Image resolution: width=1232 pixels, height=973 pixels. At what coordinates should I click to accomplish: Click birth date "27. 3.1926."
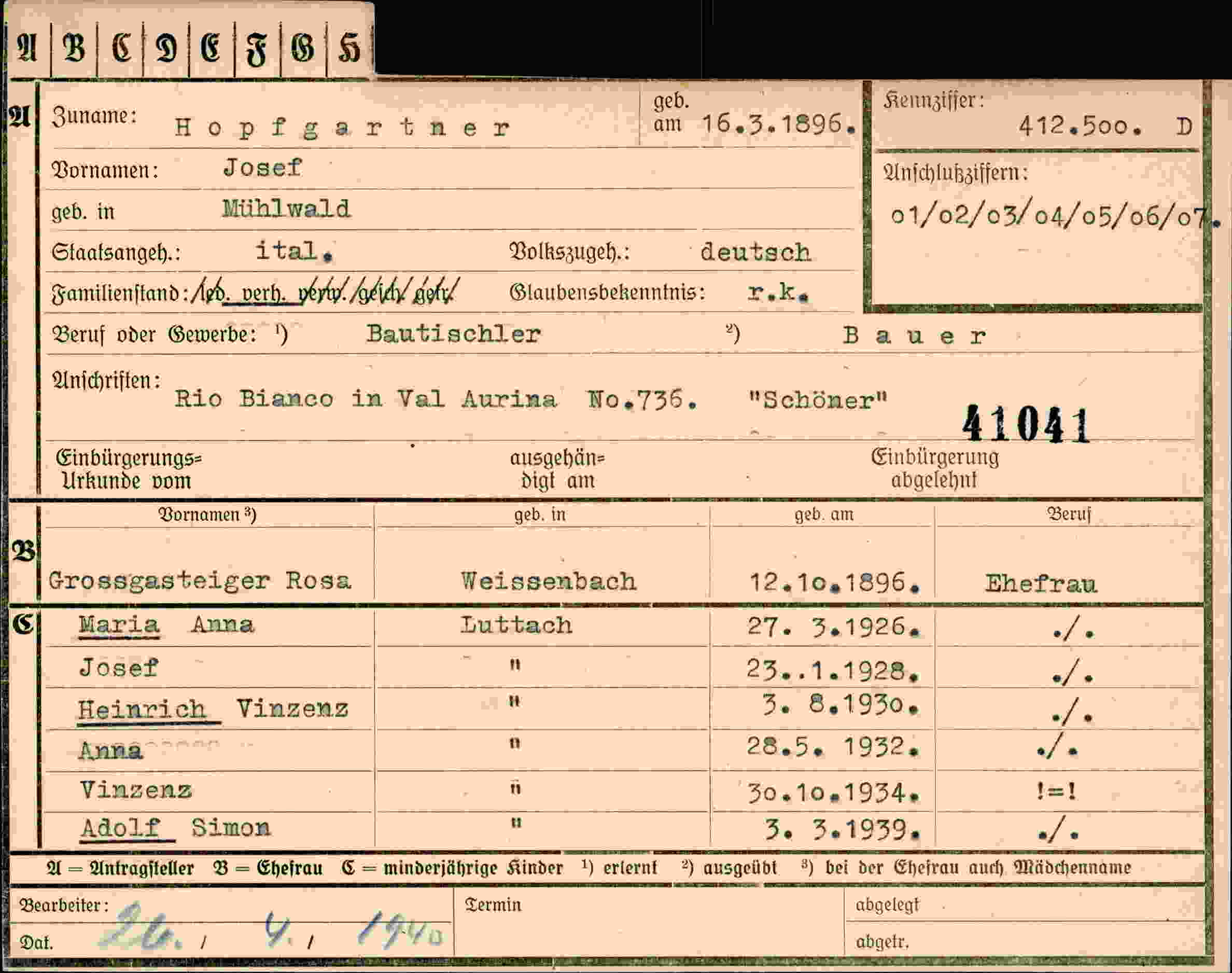(834, 627)
